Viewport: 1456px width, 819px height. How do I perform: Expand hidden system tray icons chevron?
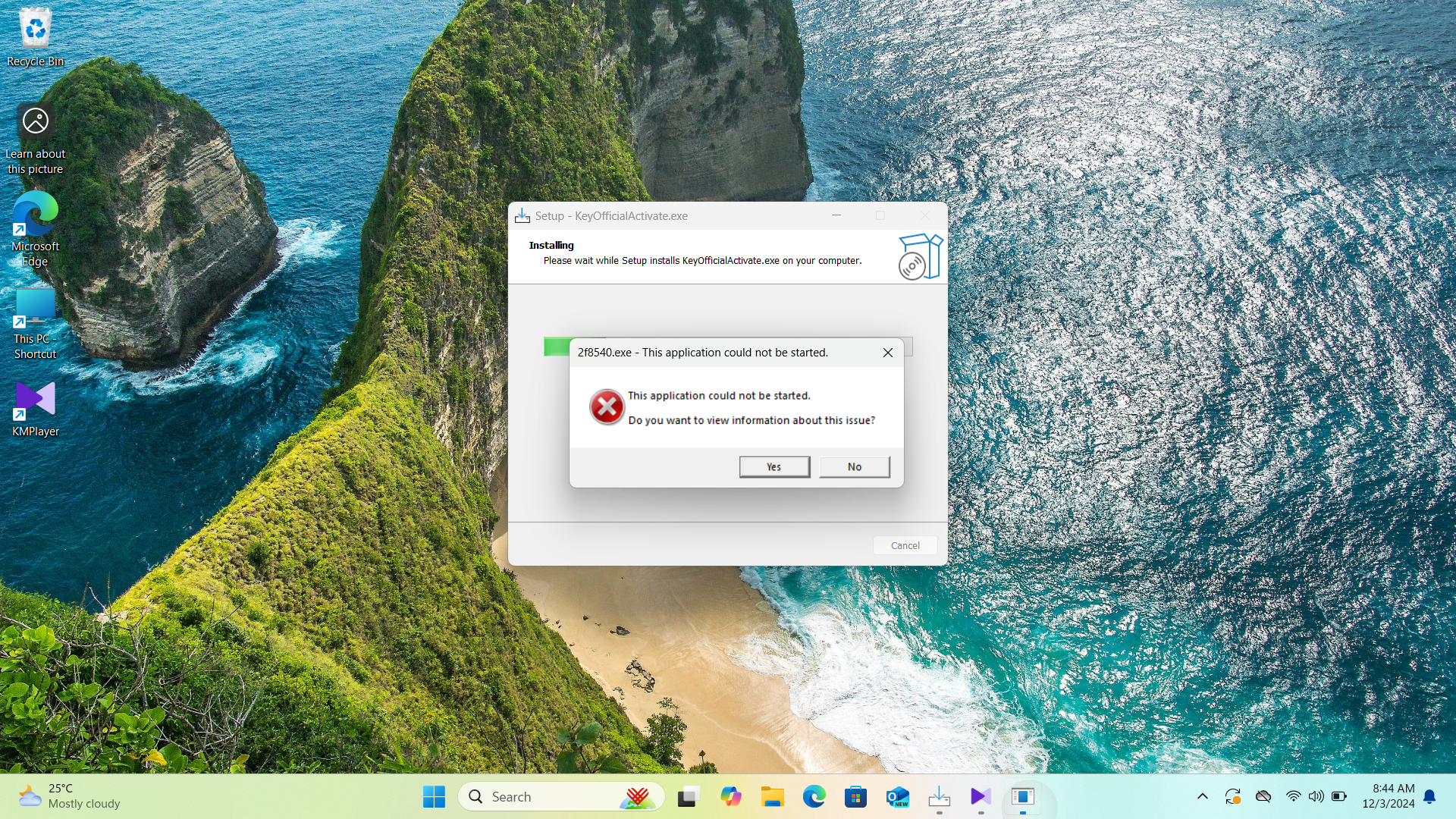tap(1203, 796)
